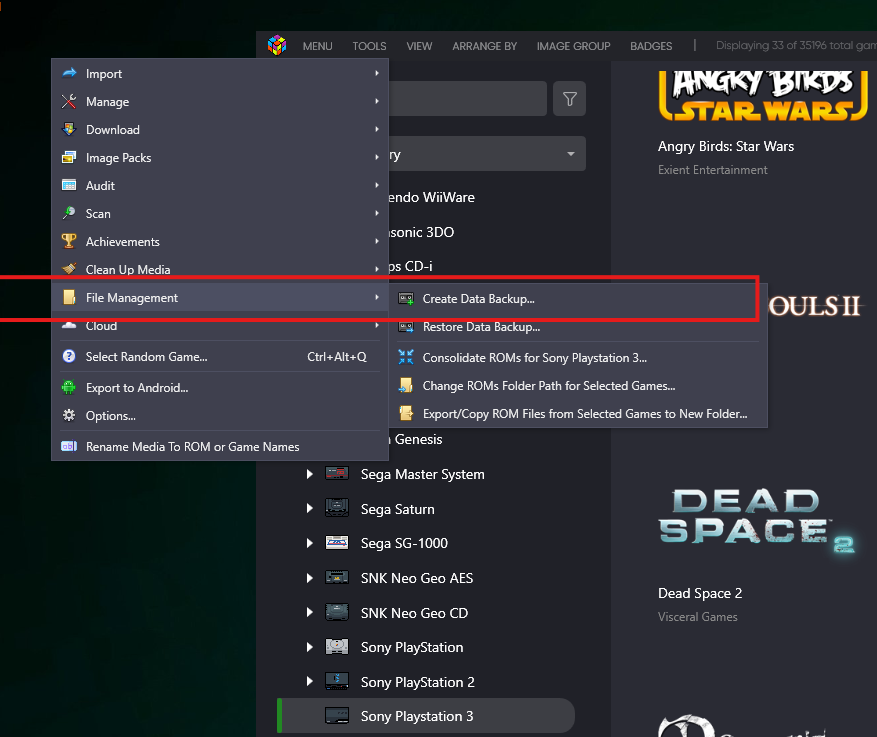877x737 pixels.
Task: Open the Image Packs submenu
Action: pos(220,157)
